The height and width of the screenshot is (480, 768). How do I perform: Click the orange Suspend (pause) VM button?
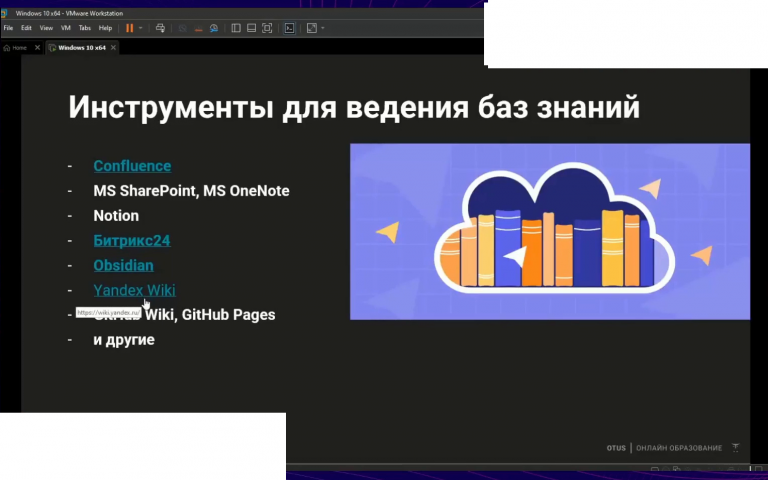(129, 28)
